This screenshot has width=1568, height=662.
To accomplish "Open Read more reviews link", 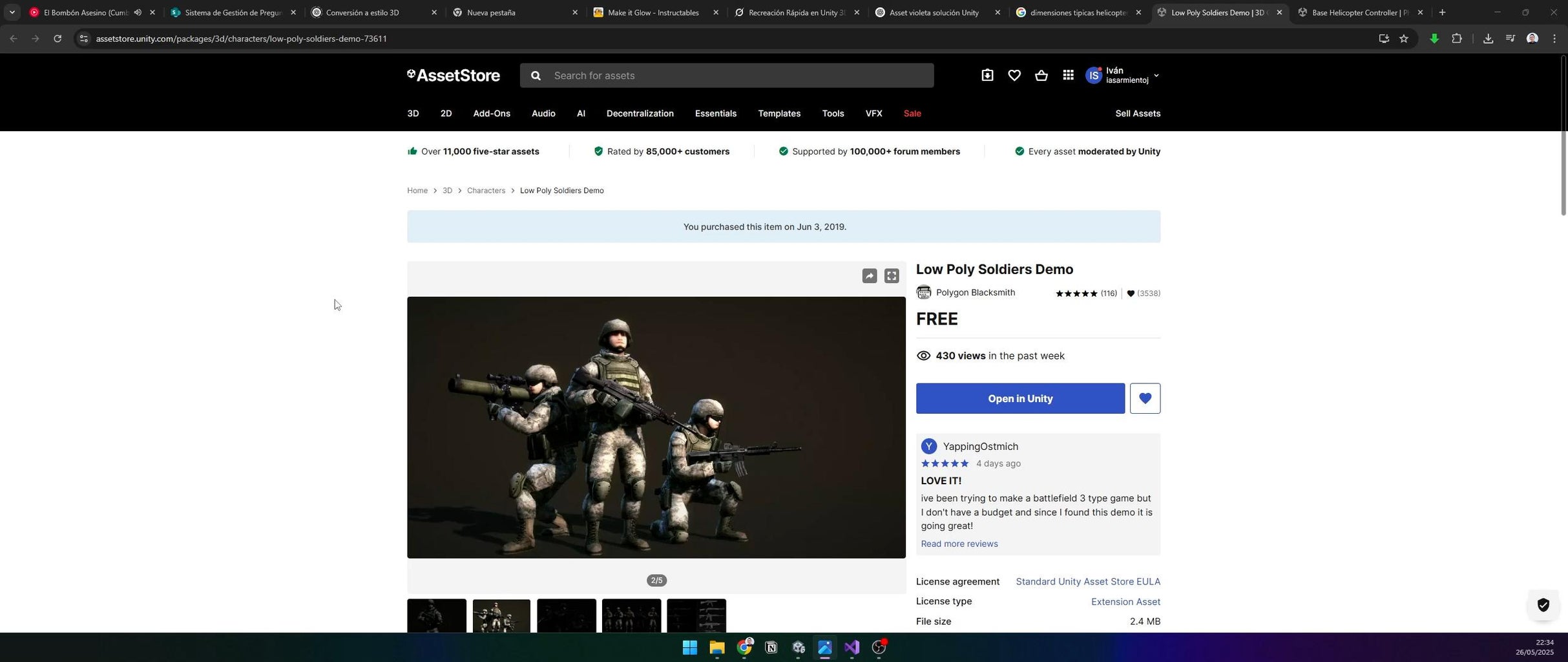I will click(x=959, y=544).
